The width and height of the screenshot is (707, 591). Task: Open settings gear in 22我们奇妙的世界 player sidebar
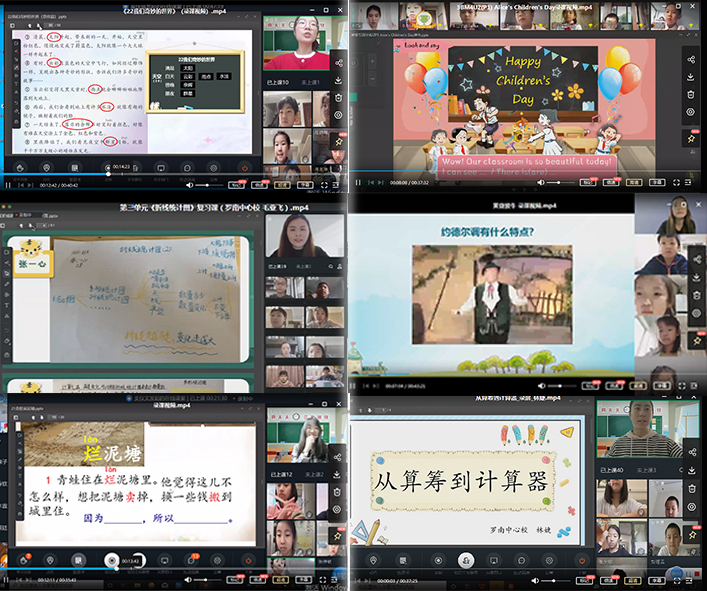pyautogui.click(x=339, y=115)
